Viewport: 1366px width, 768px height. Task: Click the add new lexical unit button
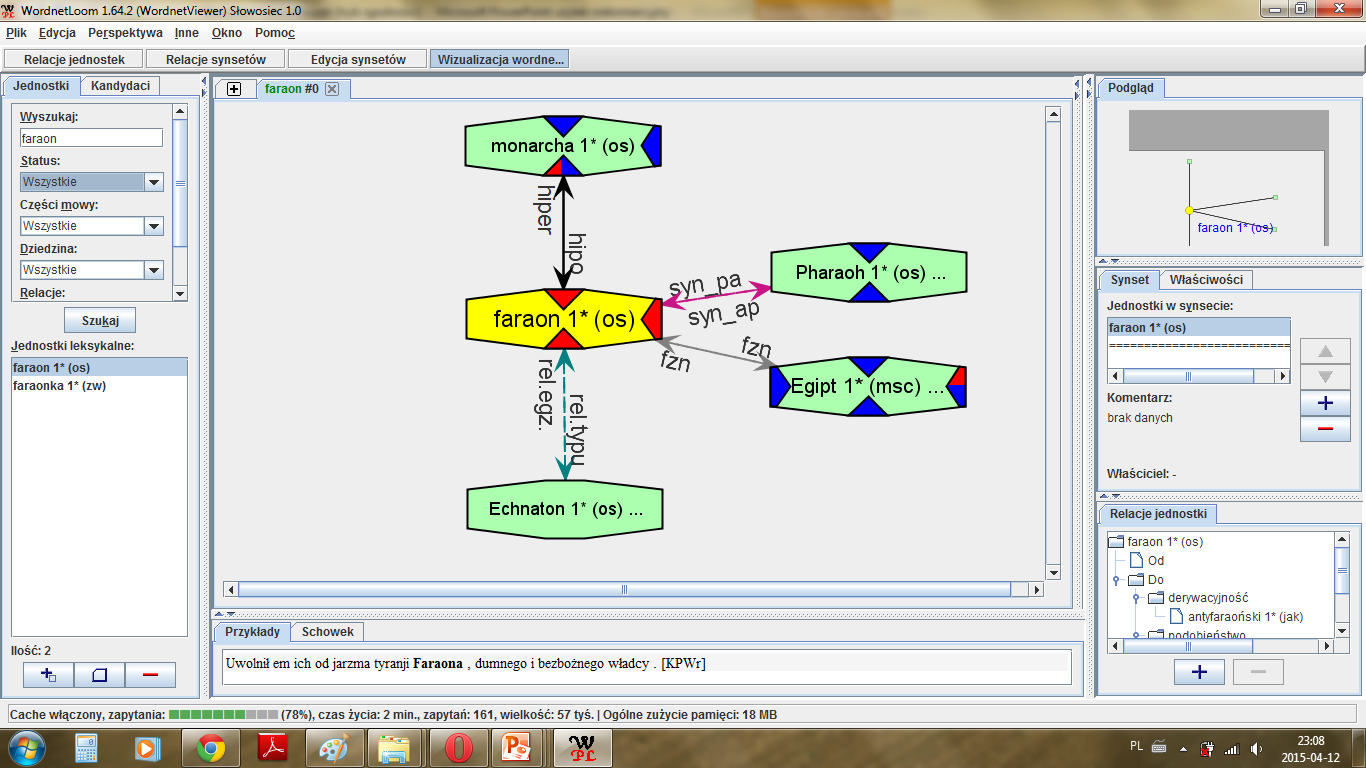48,675
